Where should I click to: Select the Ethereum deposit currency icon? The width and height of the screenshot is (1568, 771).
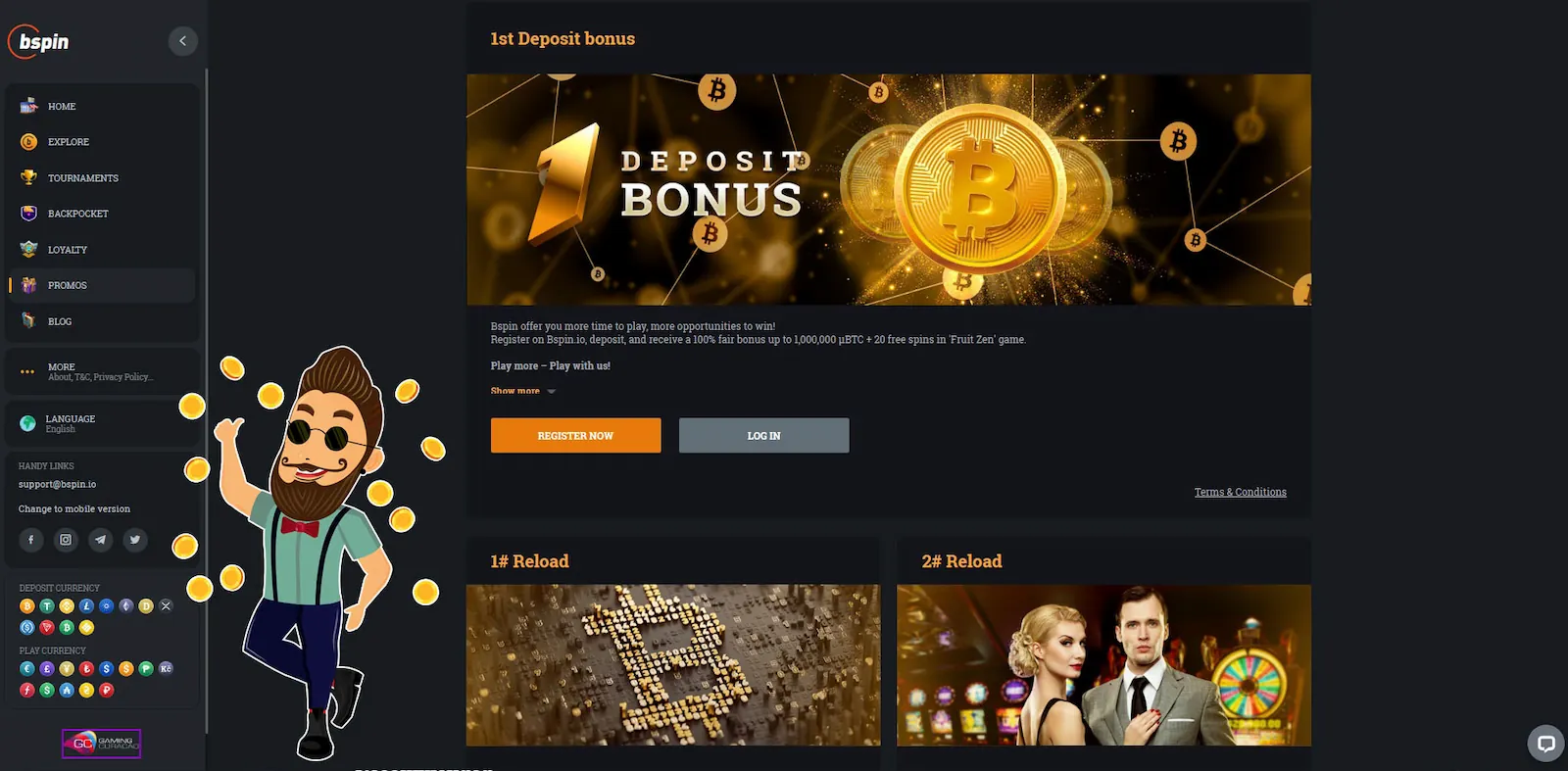(126, 606)
